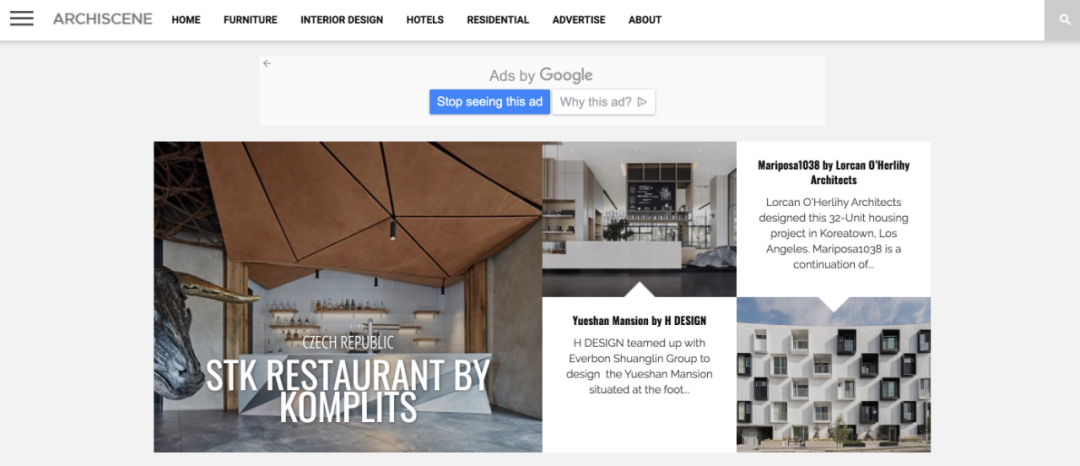
Task: Click Why this ad? button
Action: pos(603,102)
